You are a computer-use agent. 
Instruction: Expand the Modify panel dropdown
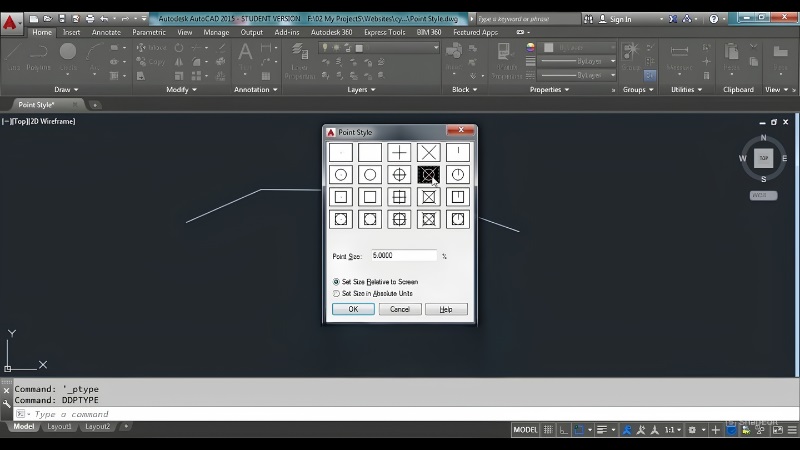coord(181,89)
